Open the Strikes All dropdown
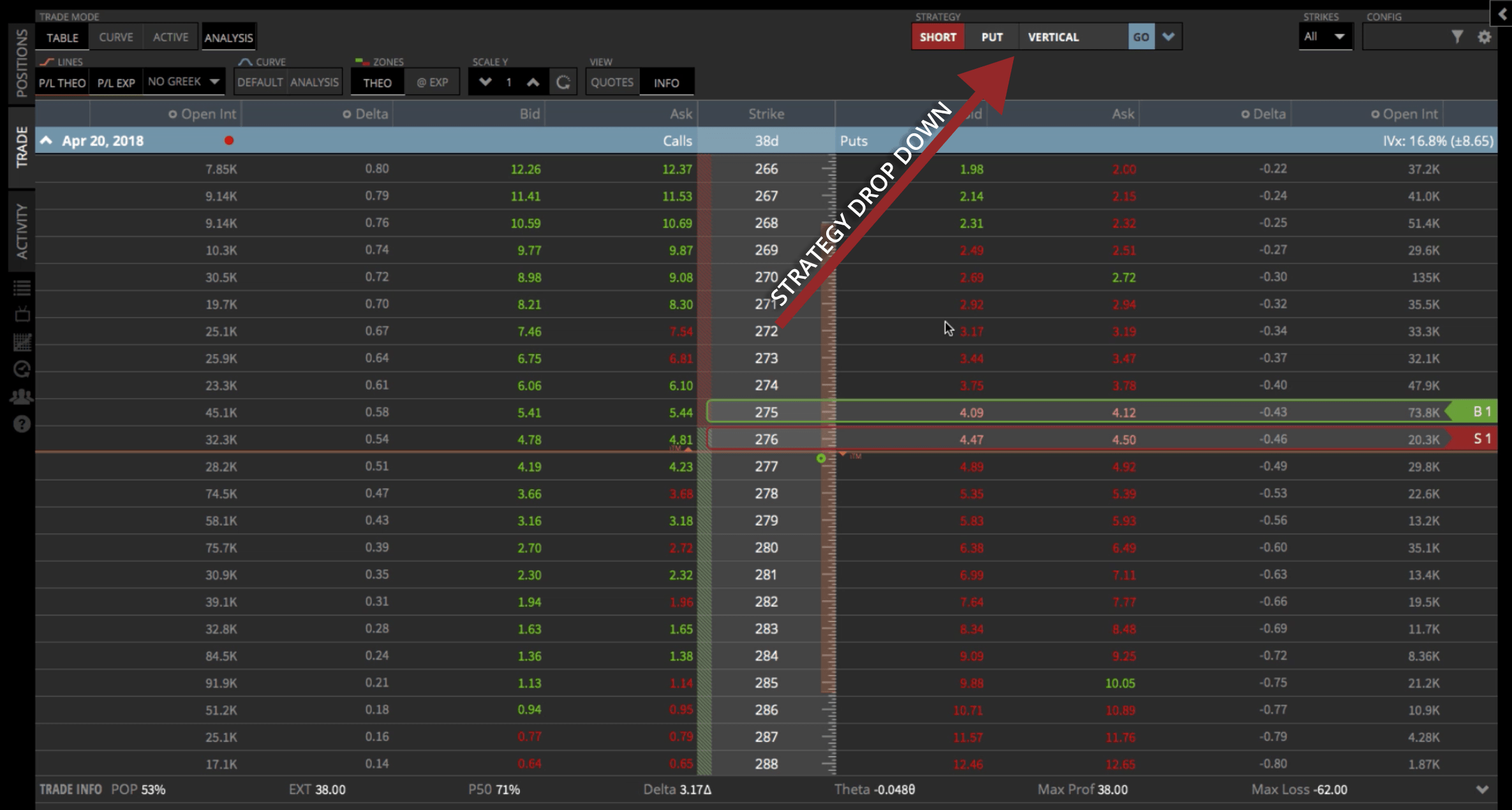Image resolution: width=1512 pixels, height=810 pixels. [x=1325, y=37]
